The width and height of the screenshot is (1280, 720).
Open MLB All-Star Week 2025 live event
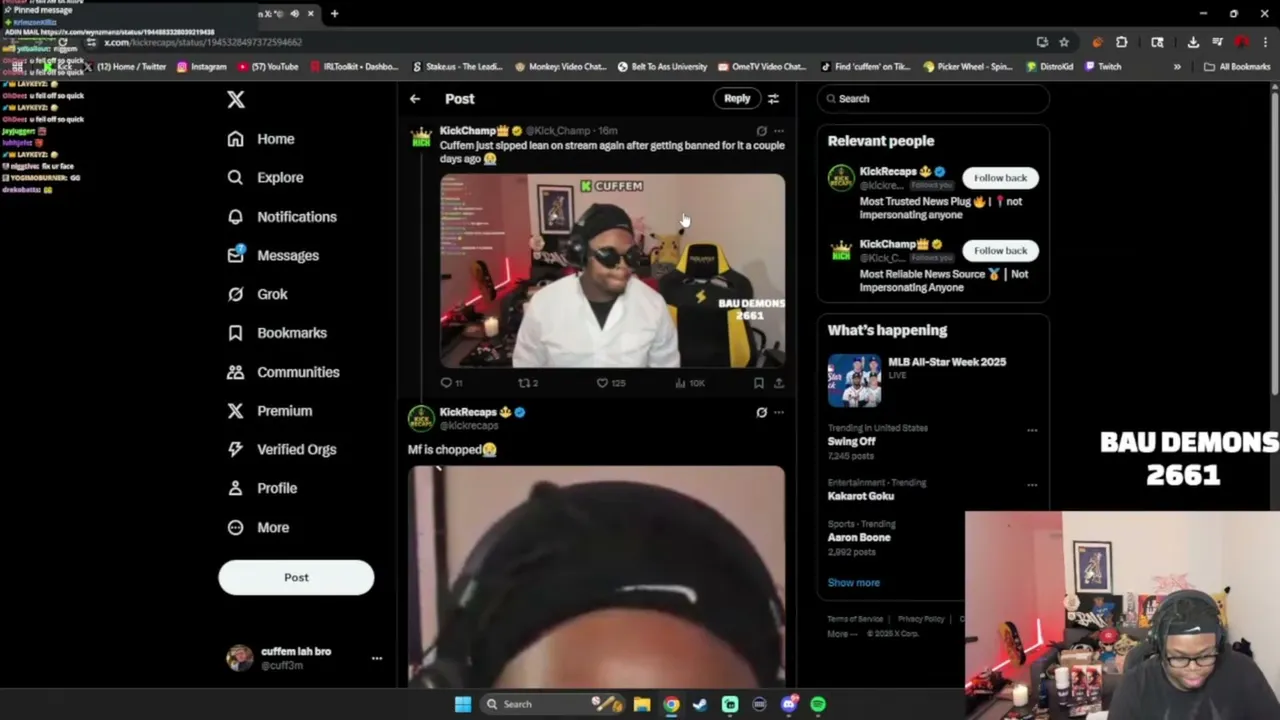933,380
